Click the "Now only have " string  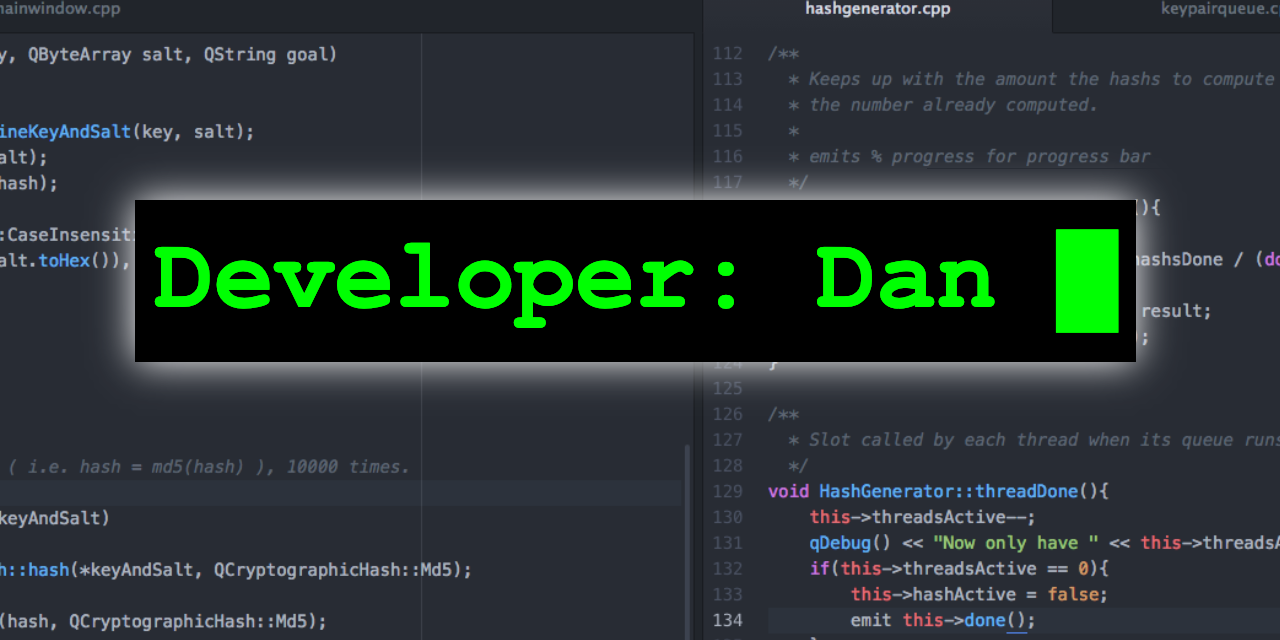click(x=1016, y=543)
